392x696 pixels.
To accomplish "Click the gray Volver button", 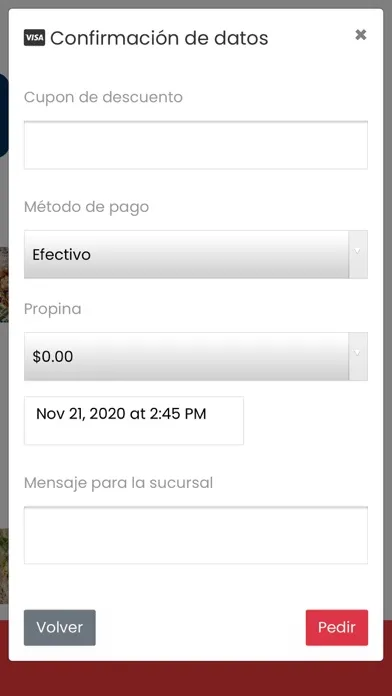I will [x=59, y=628].
